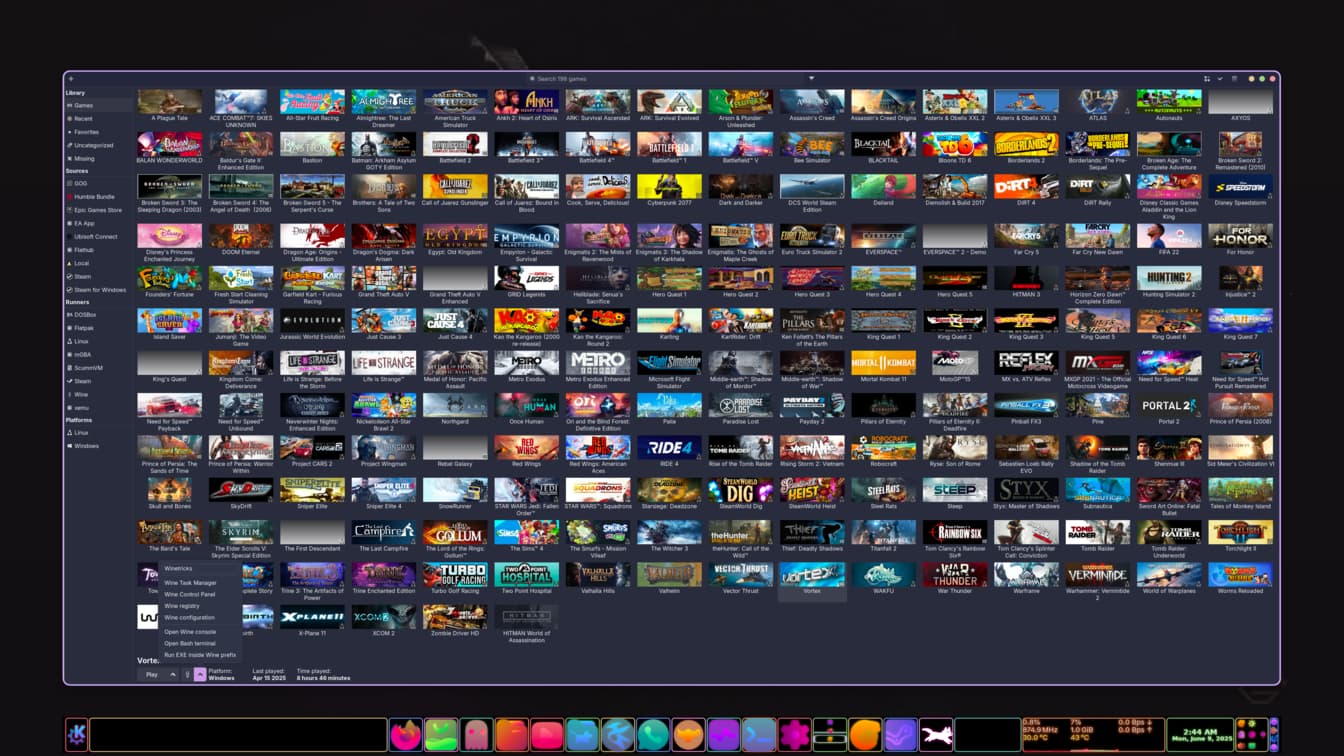Image resolution: width=1344 pixels, height=756 pixels.
Task: Select the Cyberpunk 2077 game thumbnail
Action: point(669,187)
